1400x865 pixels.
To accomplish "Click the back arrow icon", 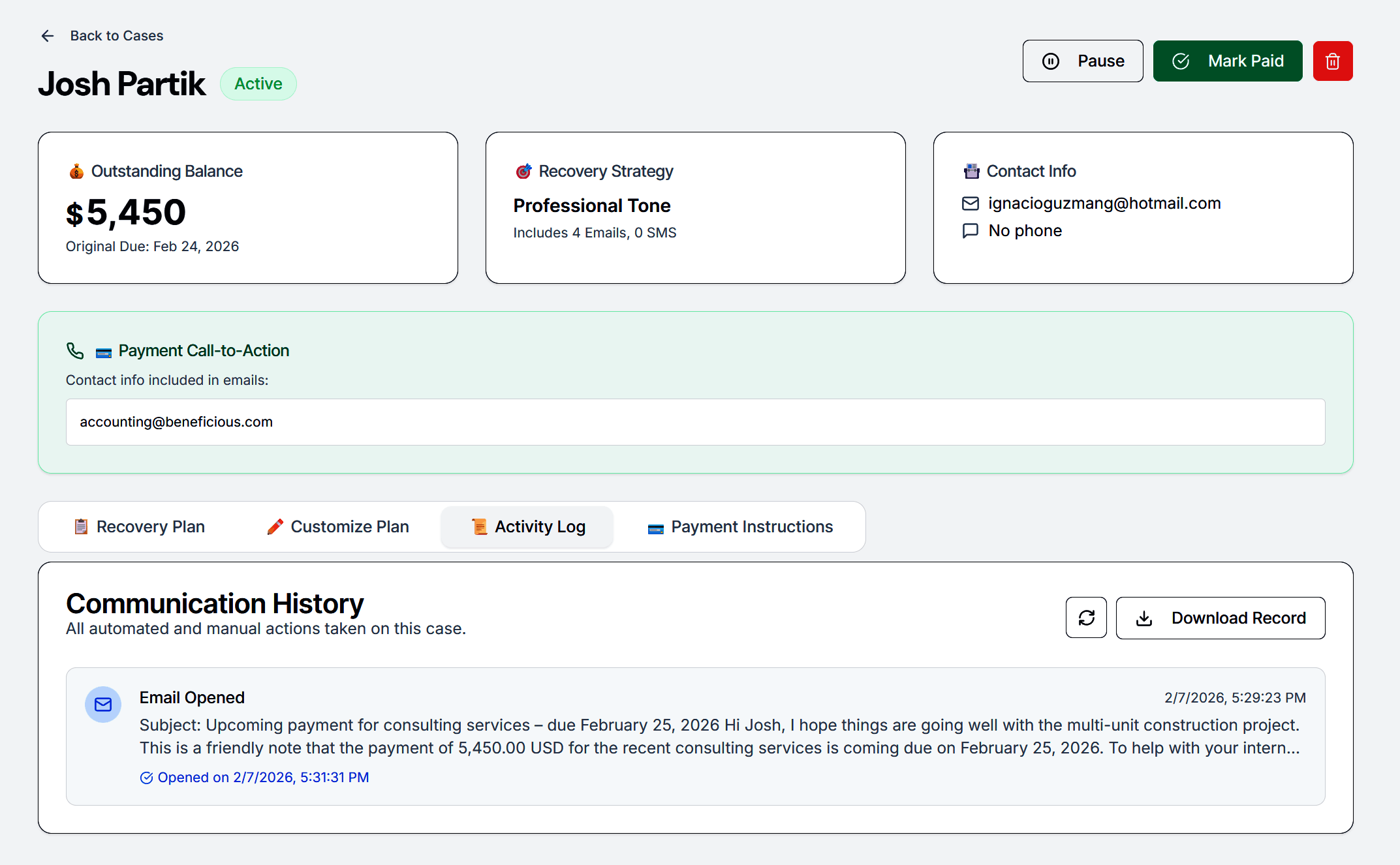I will 47,36.
